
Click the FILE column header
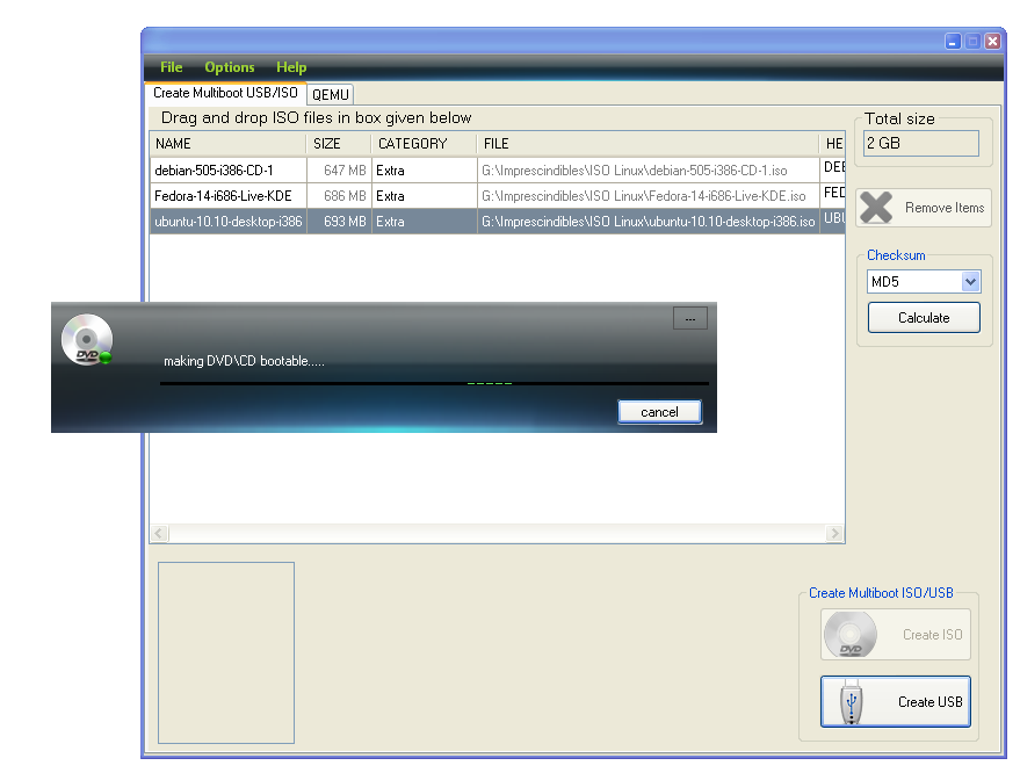point(648,144)
